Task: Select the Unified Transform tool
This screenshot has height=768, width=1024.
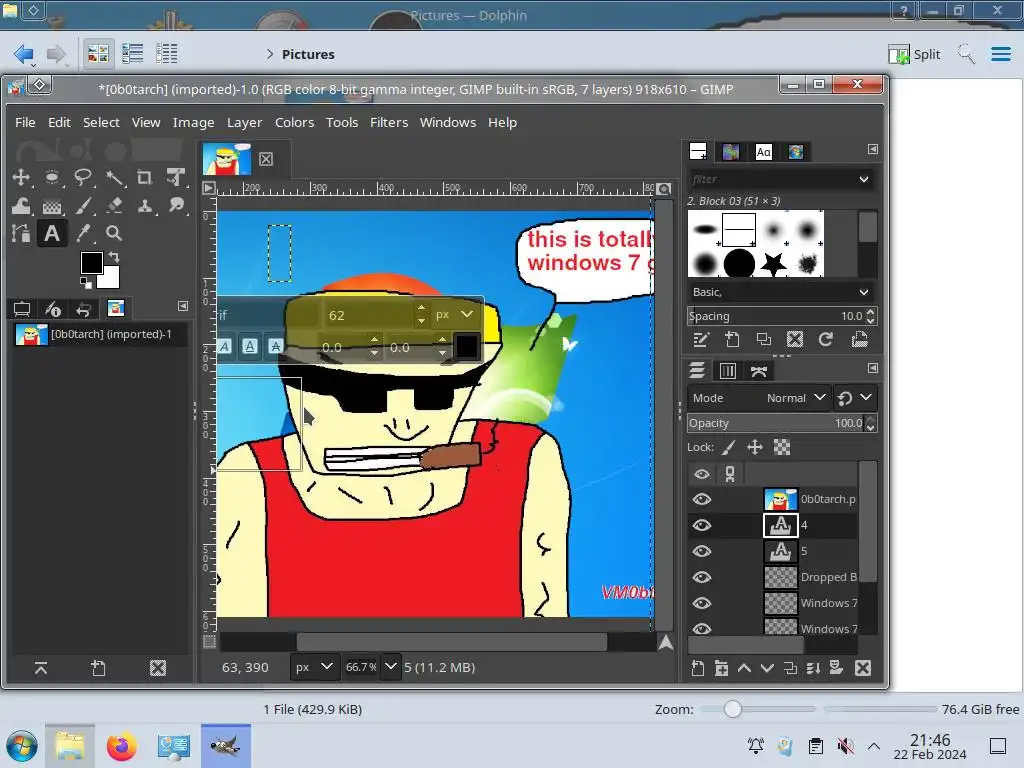Action: (x=176, y=178)
